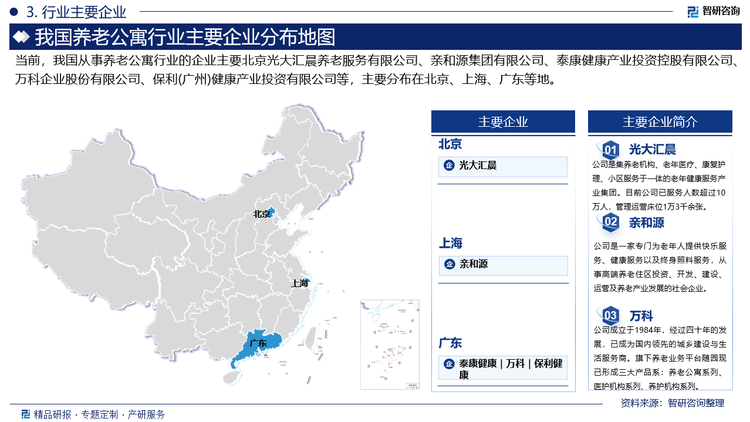This screenshot has width=750, height=422.
Task: Click the highlighted 北京 area on the map
Action: click(270, 212)
